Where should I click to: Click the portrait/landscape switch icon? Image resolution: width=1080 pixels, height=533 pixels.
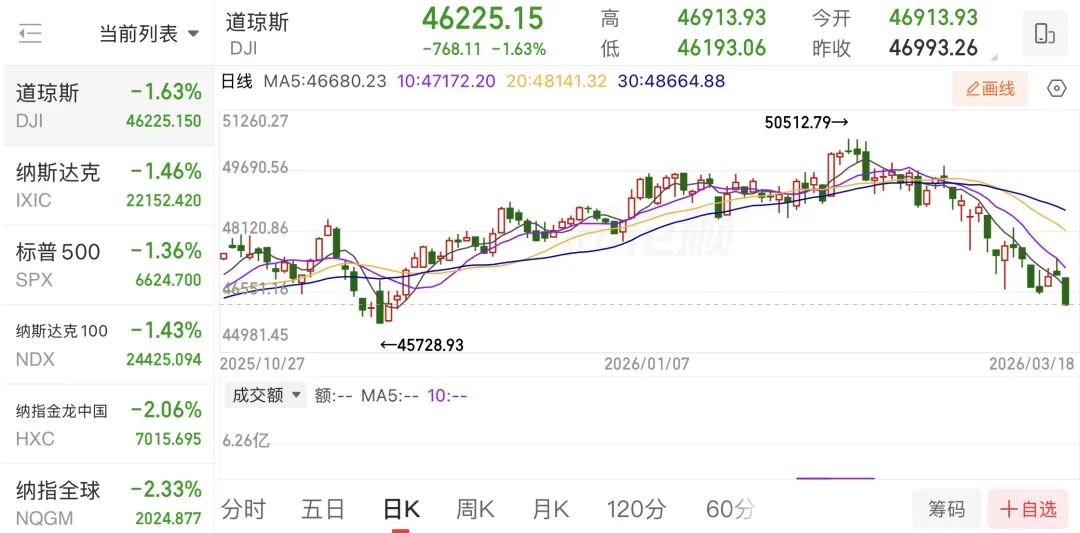[x=1045, y=34]
